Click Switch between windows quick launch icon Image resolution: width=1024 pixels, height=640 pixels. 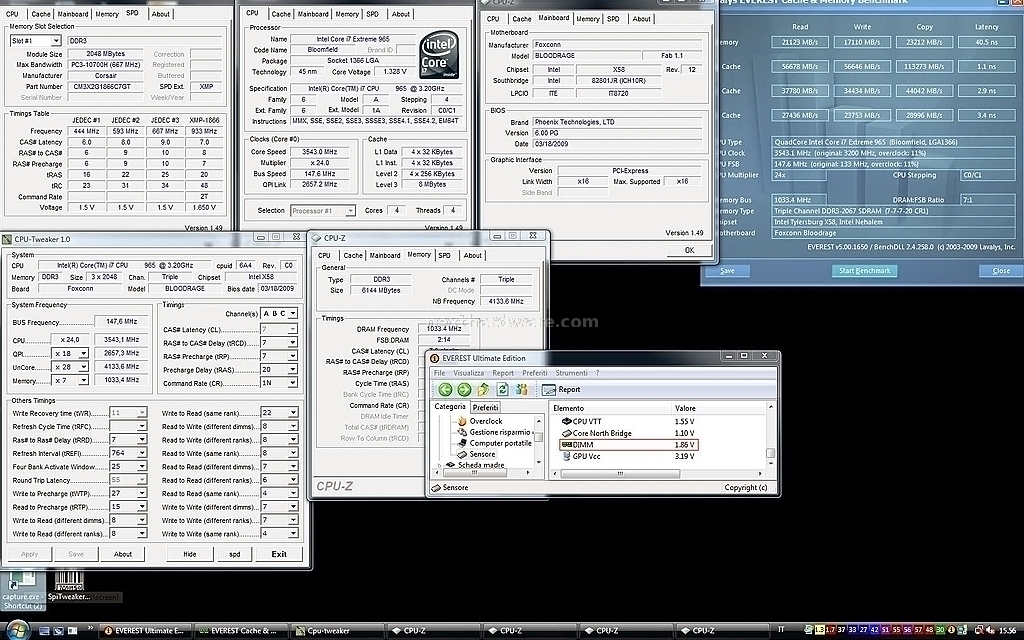tap(58, 631)
